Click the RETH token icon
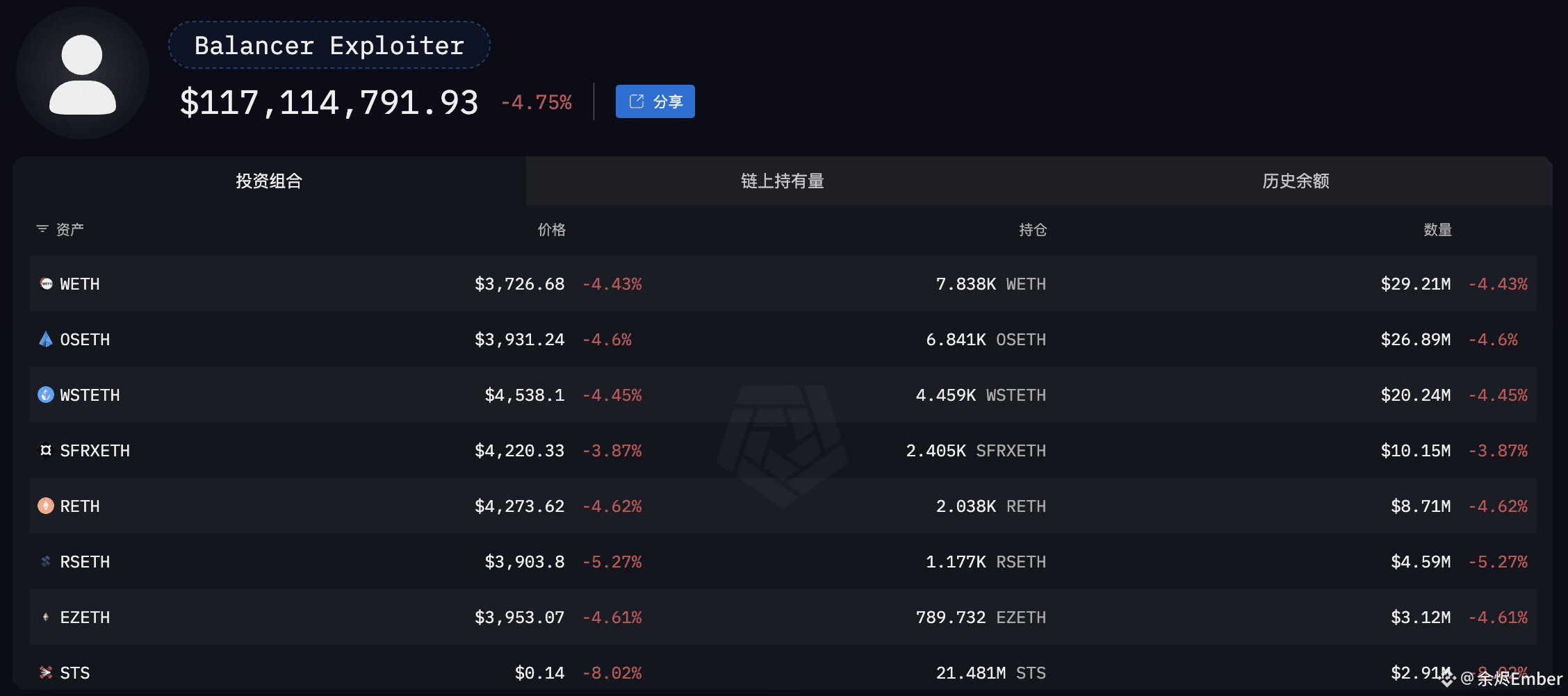 [x=46, y=506]
